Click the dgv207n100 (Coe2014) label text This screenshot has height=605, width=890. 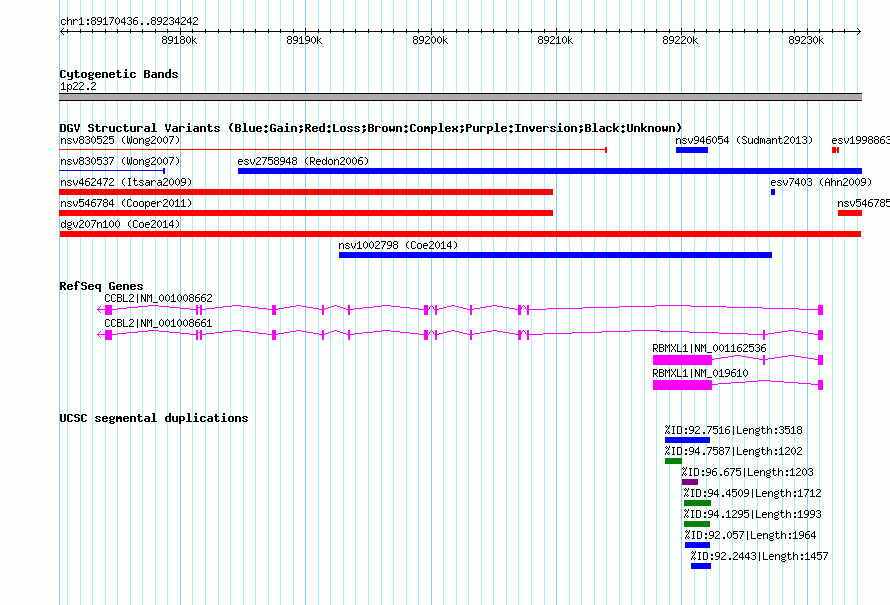click(120, 224)
